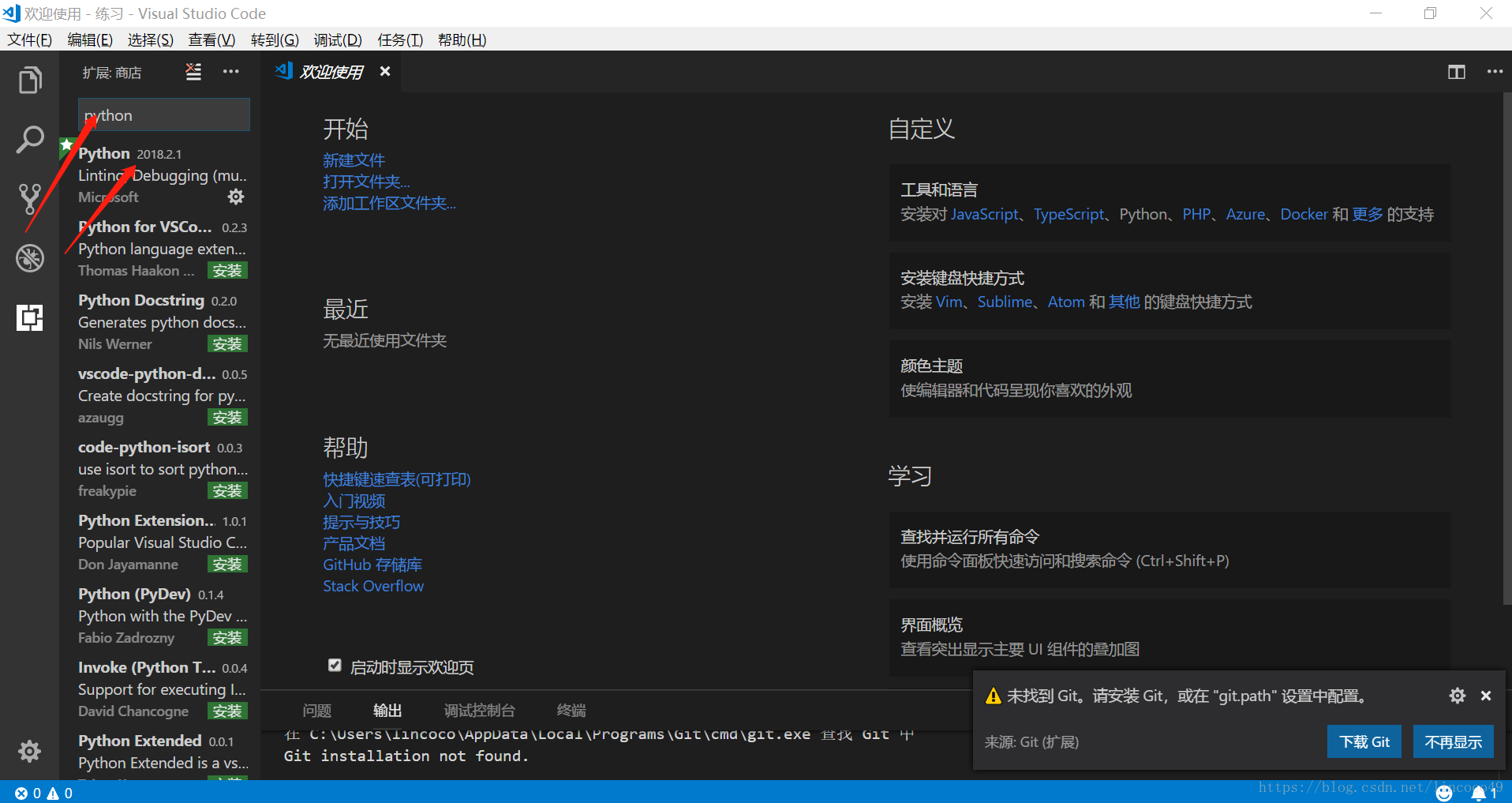This screenshot has height=803, width=1512.
Task: Install code-python-isort extension
Action: pyautogui.click(x=228, y=491)
